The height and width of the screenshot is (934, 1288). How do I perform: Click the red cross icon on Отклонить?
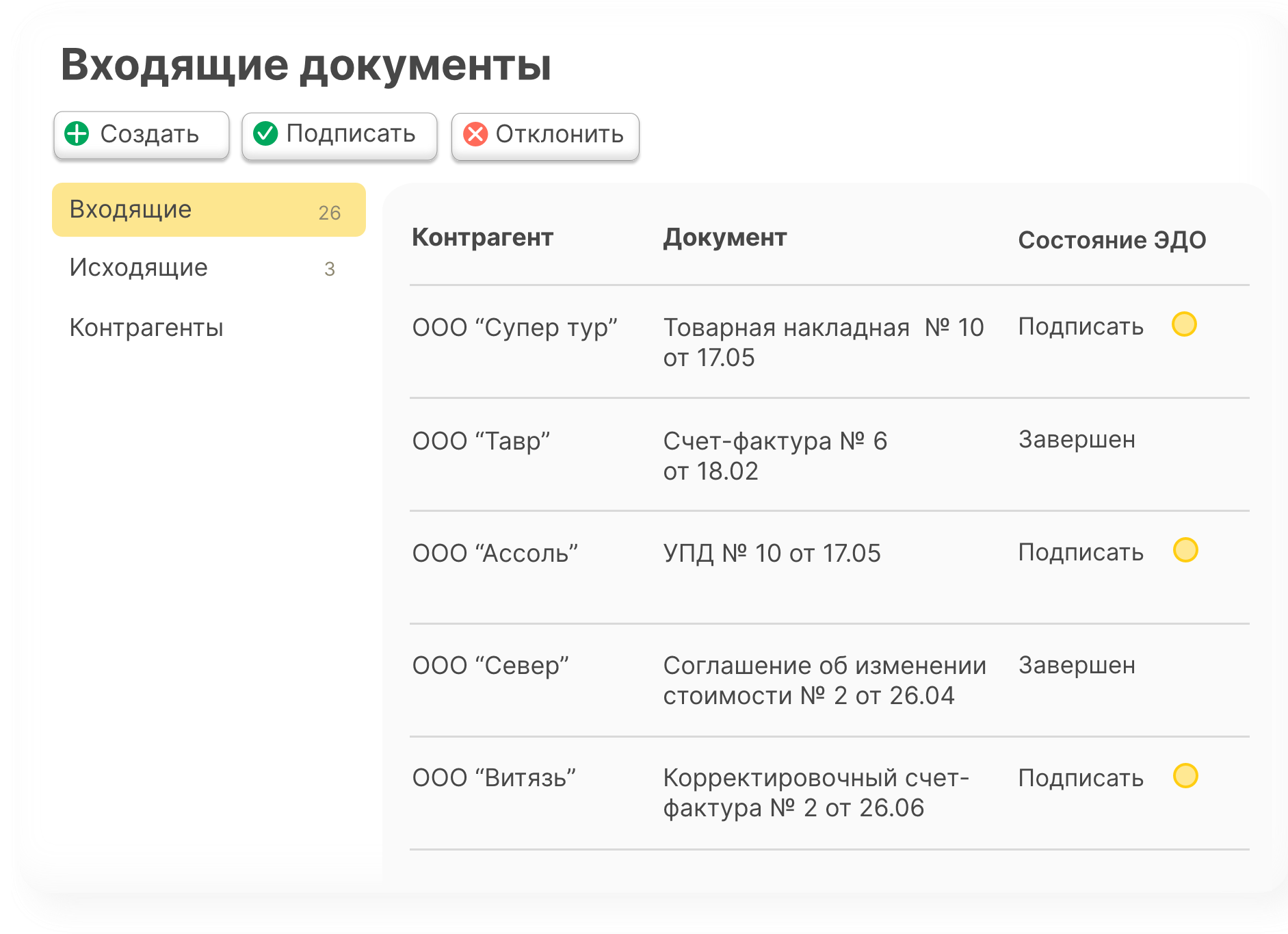[475, 136]
